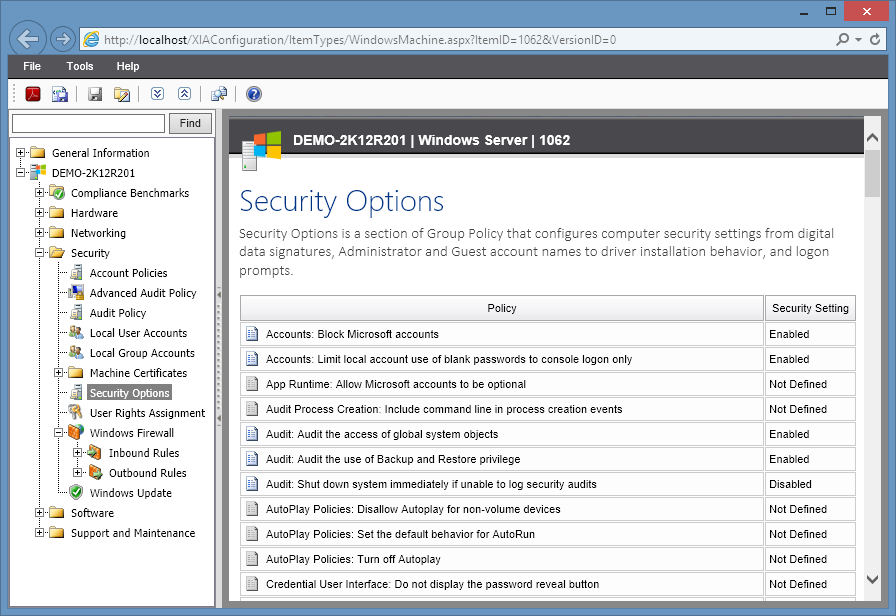Select Account Policies in the tree

click(129, 273)
